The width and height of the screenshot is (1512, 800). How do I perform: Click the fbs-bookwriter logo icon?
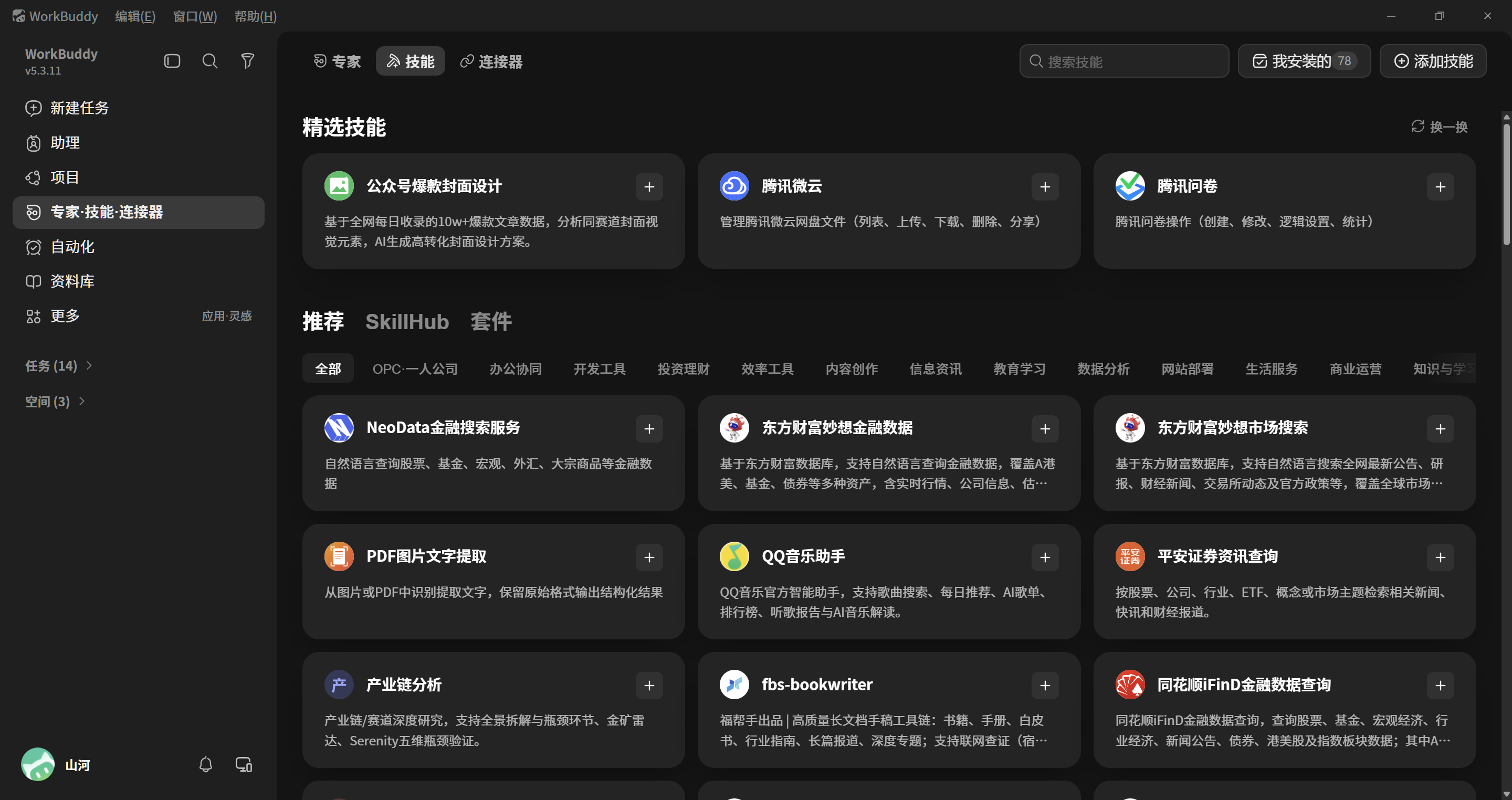[x=734, y=685]
